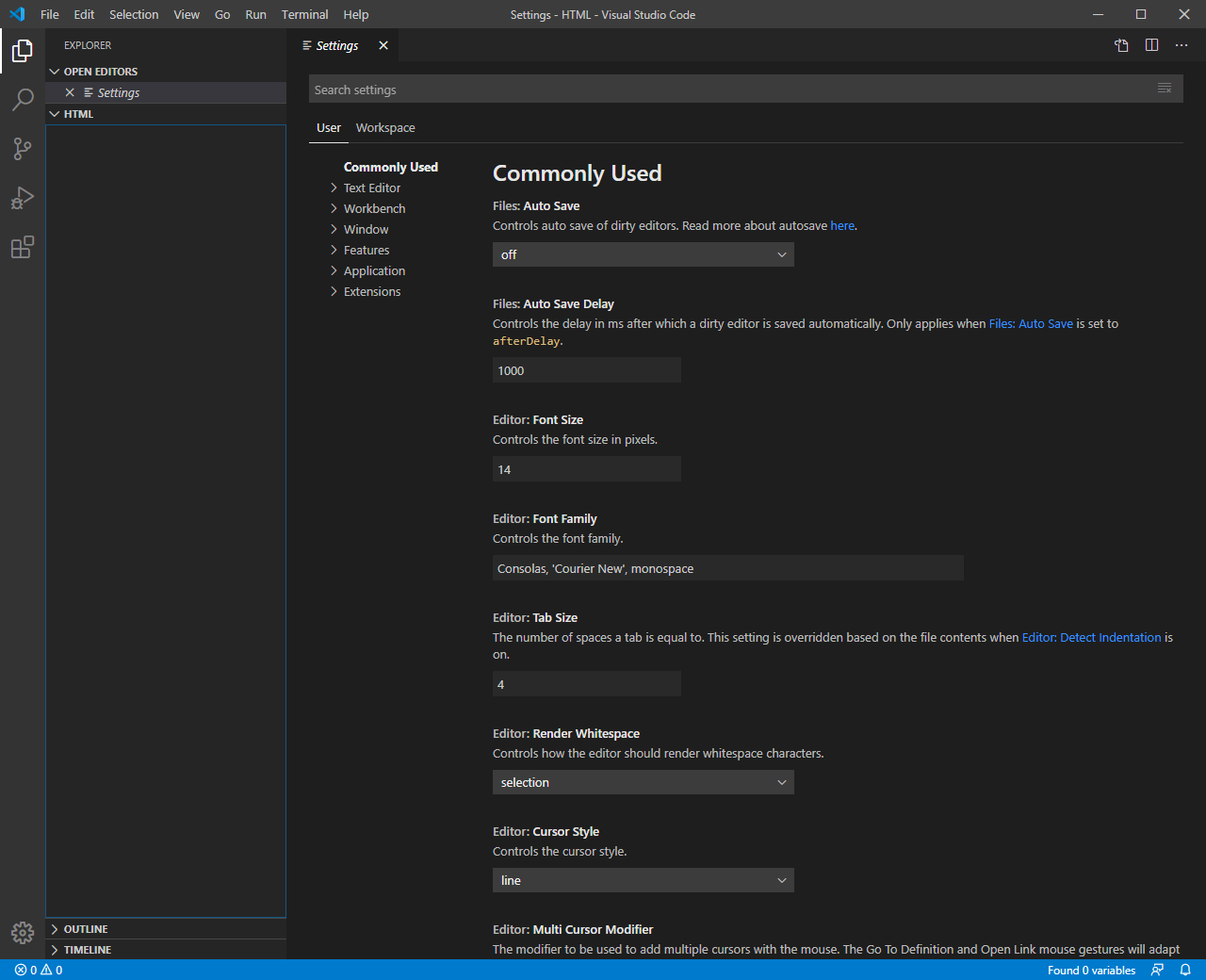Viewport: 1206px width, 980px height.
Task: Select Commonly Used in settings tree
Action: click(x=391, y=168)
